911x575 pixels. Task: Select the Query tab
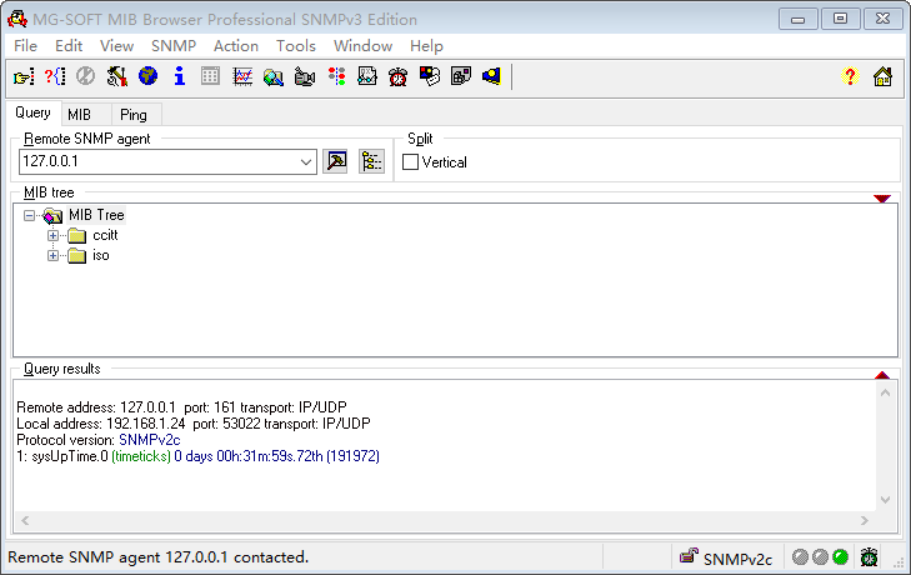click(x=33, y=113)
